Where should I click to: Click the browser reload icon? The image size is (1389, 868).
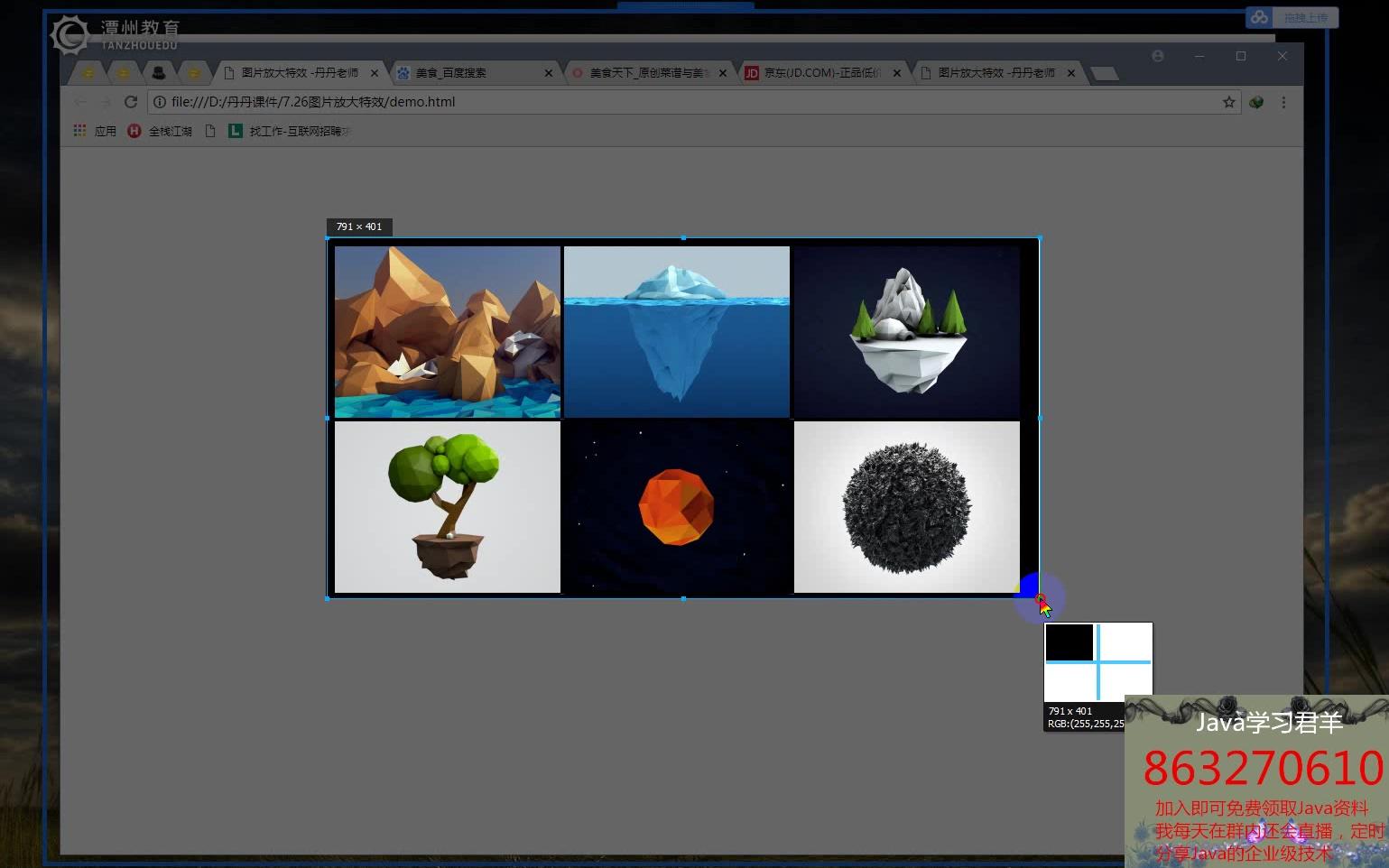(x=131, y=102)
